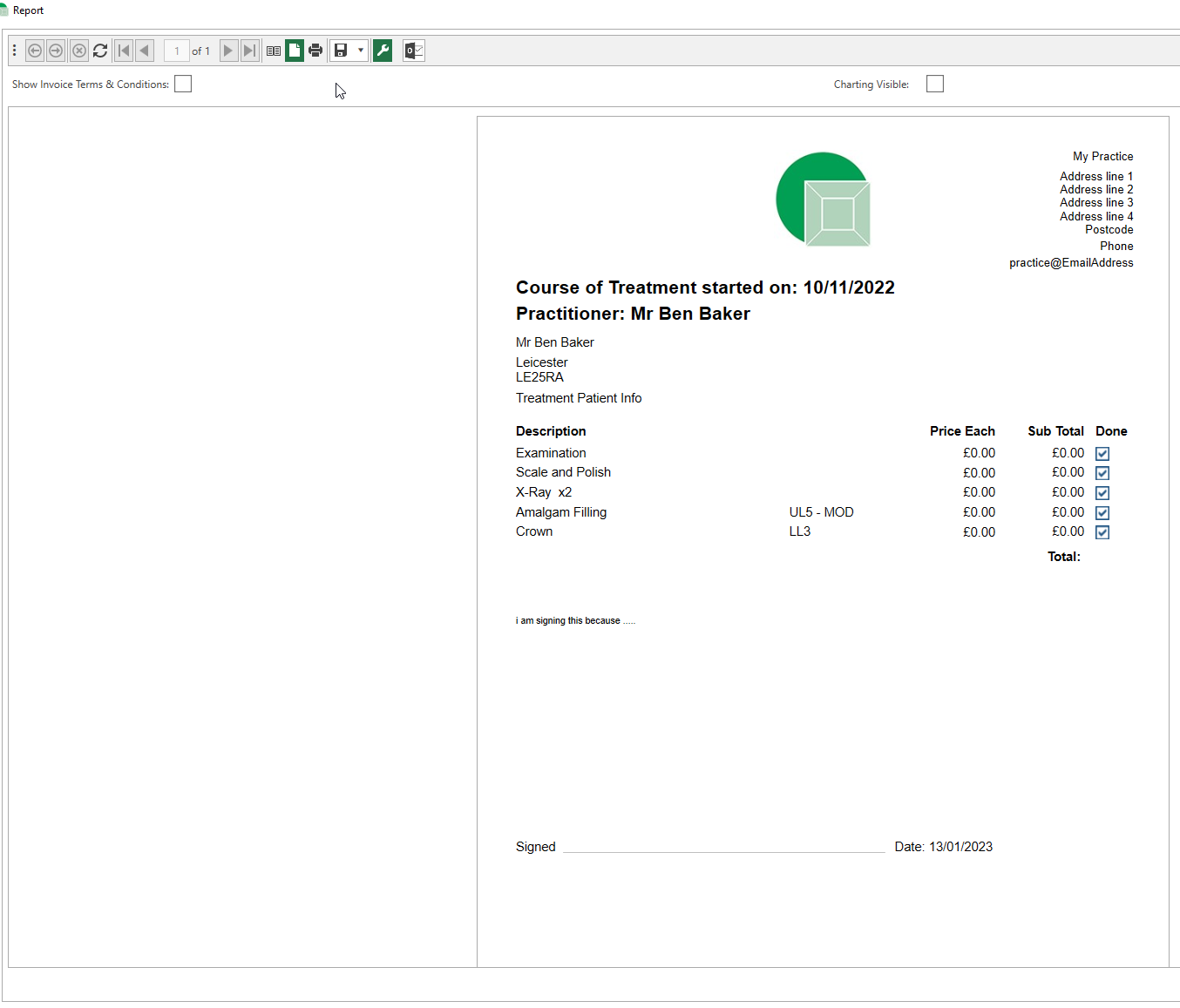Click the save/export floppy disk icon
Screen dimensions: 1180x1008
(x=341, y=51)
